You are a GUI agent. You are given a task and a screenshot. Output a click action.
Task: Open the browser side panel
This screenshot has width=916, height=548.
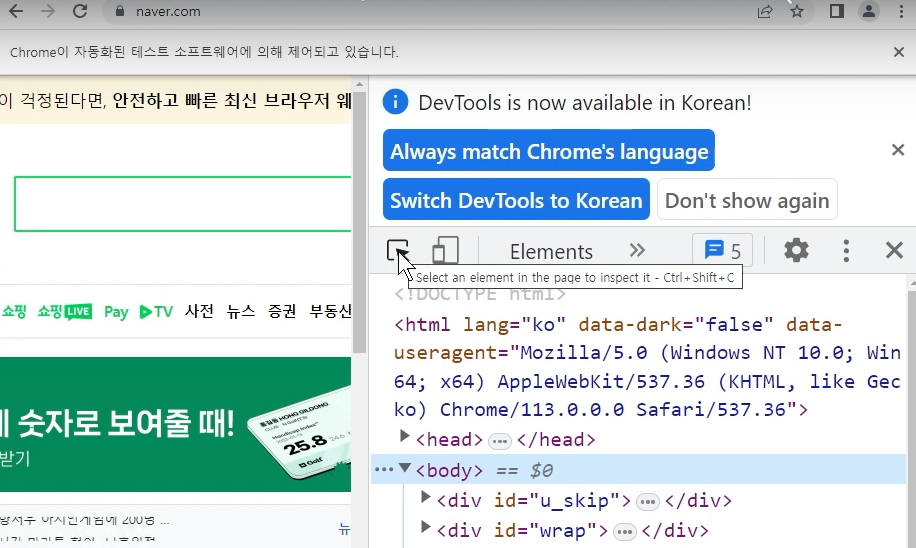pyautogui.click(x=837, y=11)
